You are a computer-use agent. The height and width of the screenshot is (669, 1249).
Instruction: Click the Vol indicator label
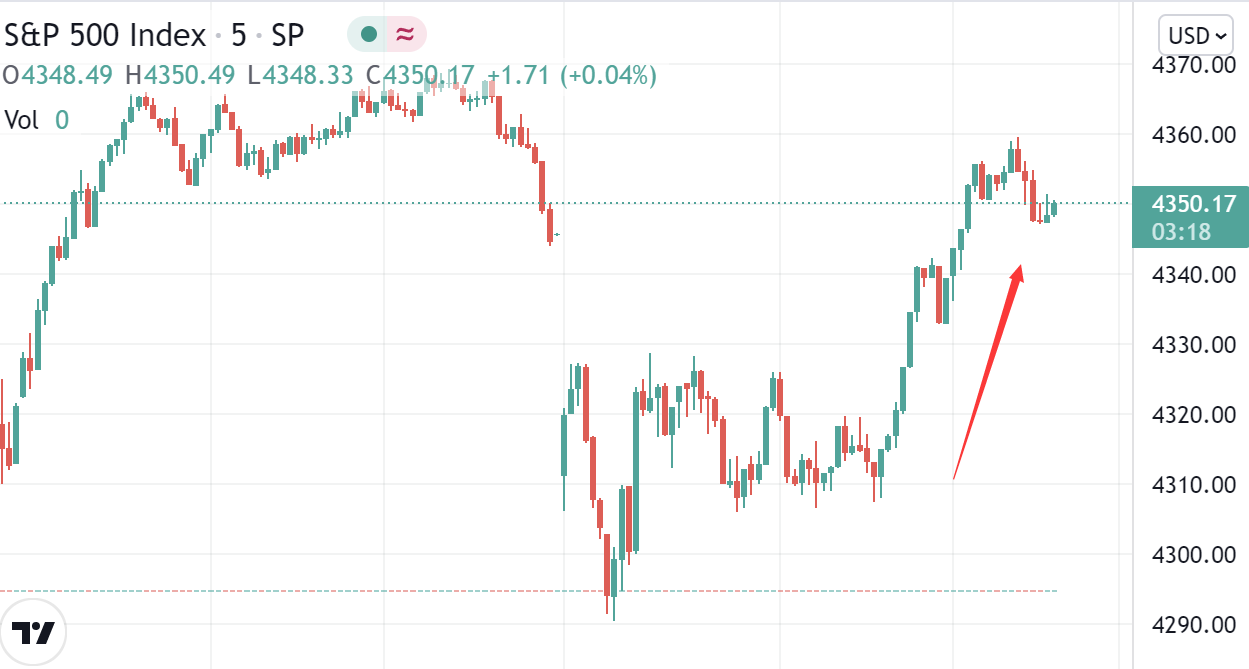(22, 121)
